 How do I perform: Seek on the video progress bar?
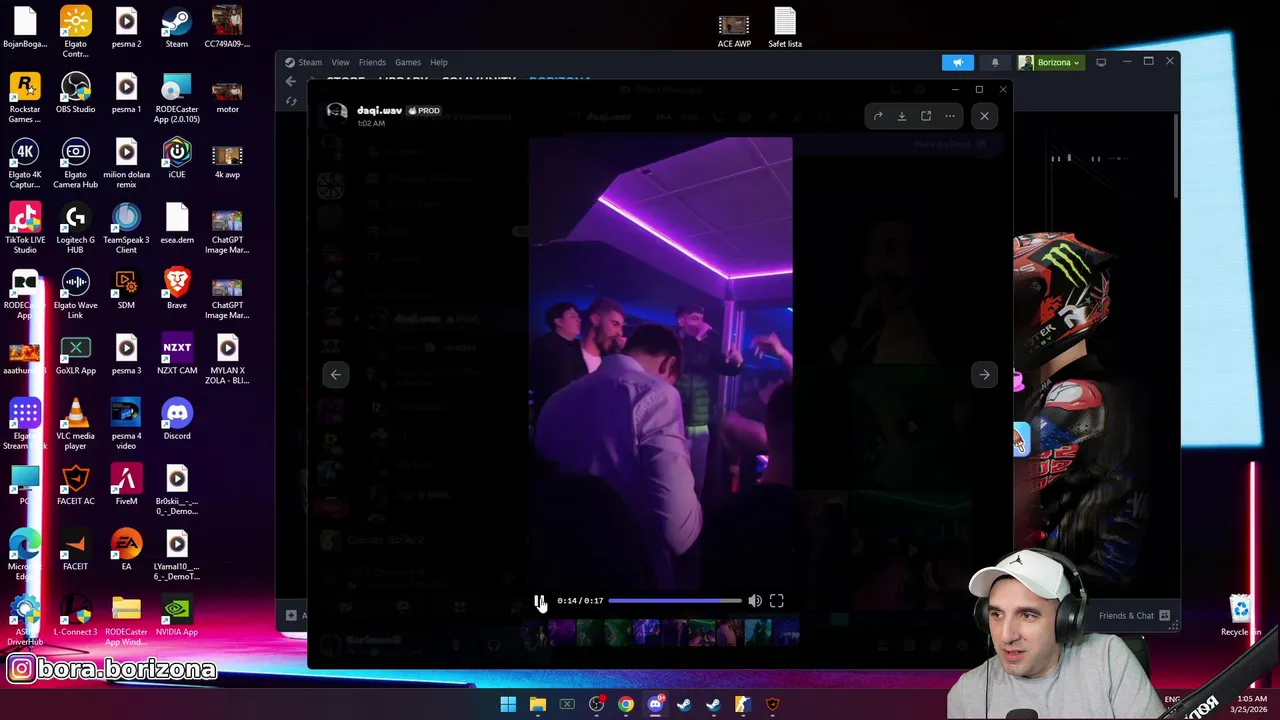[675, 601]
